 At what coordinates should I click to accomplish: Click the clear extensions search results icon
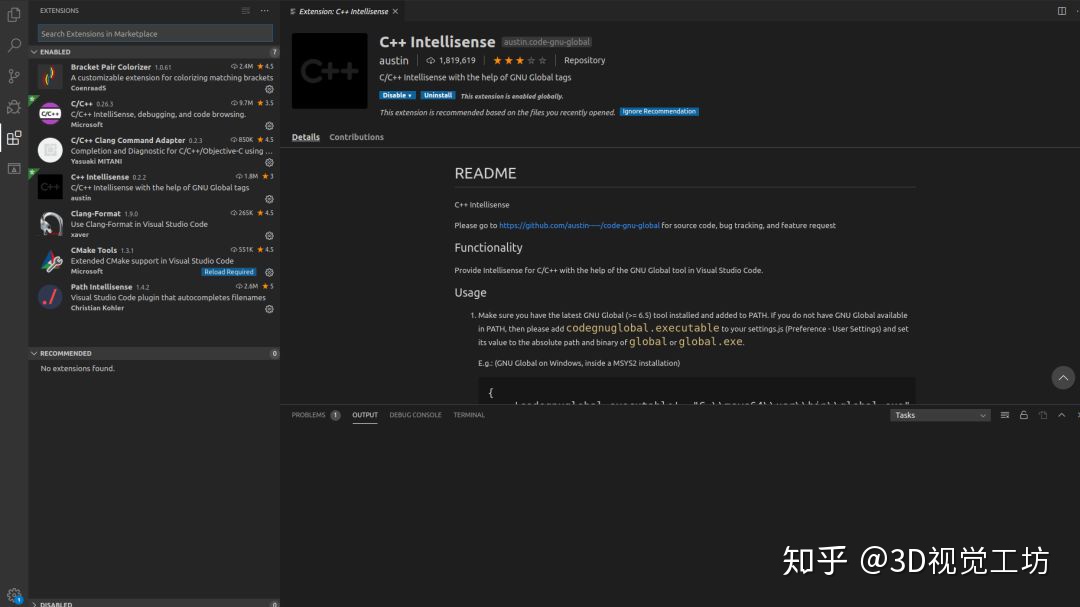point(246,10)
